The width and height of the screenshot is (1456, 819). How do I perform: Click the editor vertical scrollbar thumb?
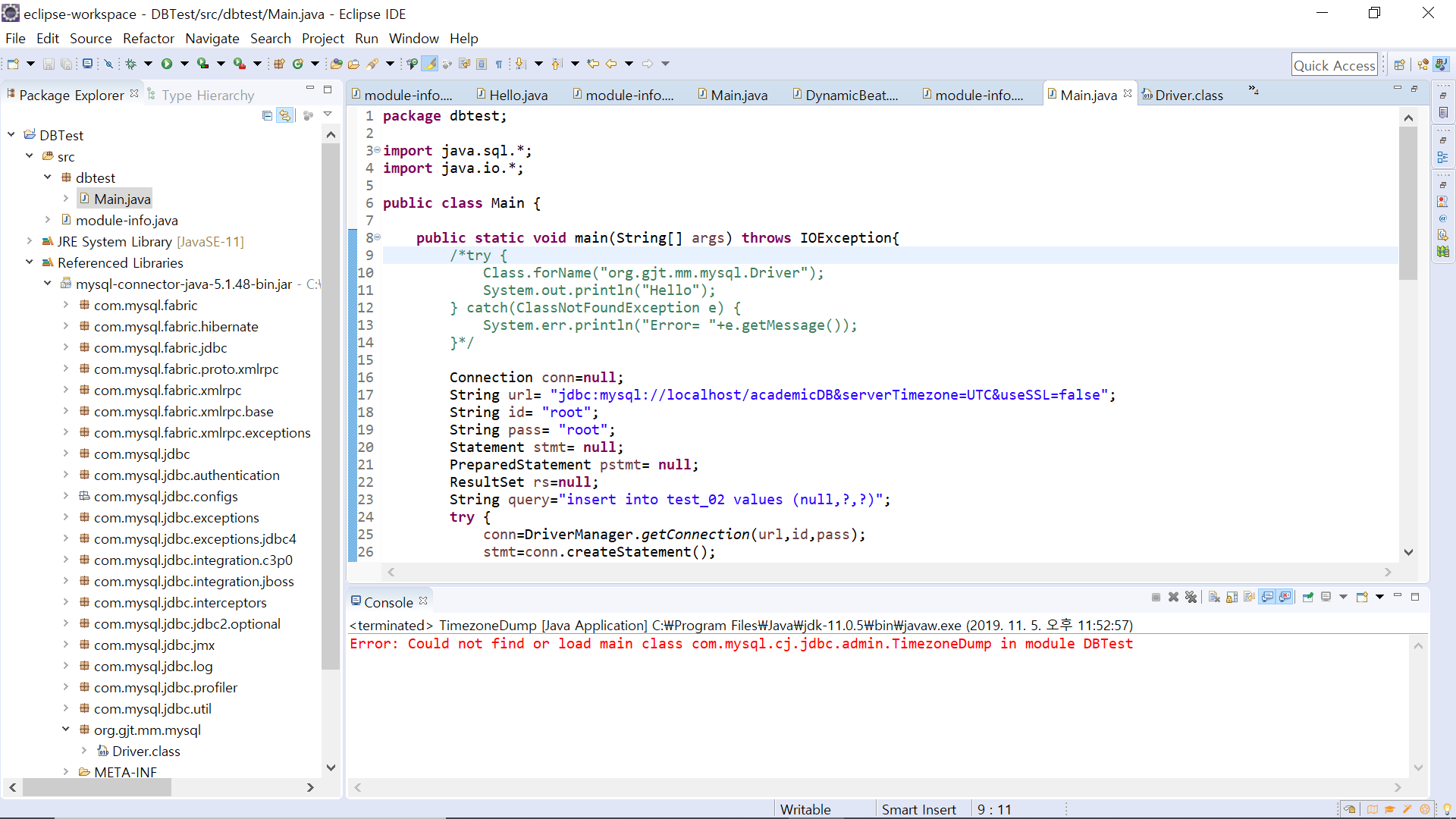tap(1408, 203)
